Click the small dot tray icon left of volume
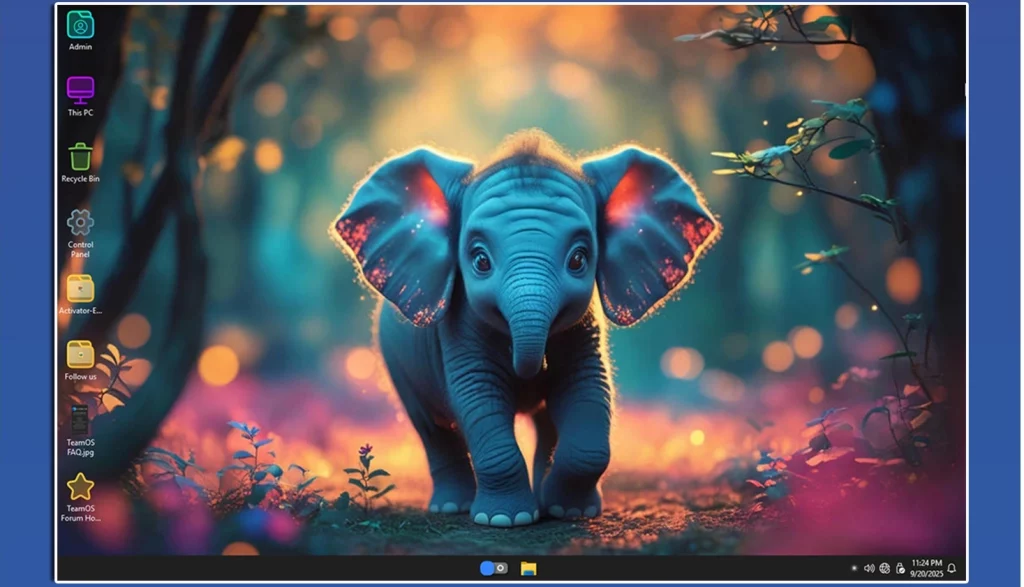The height and width of the screenshot is (587, 1024). coord(853,568)
